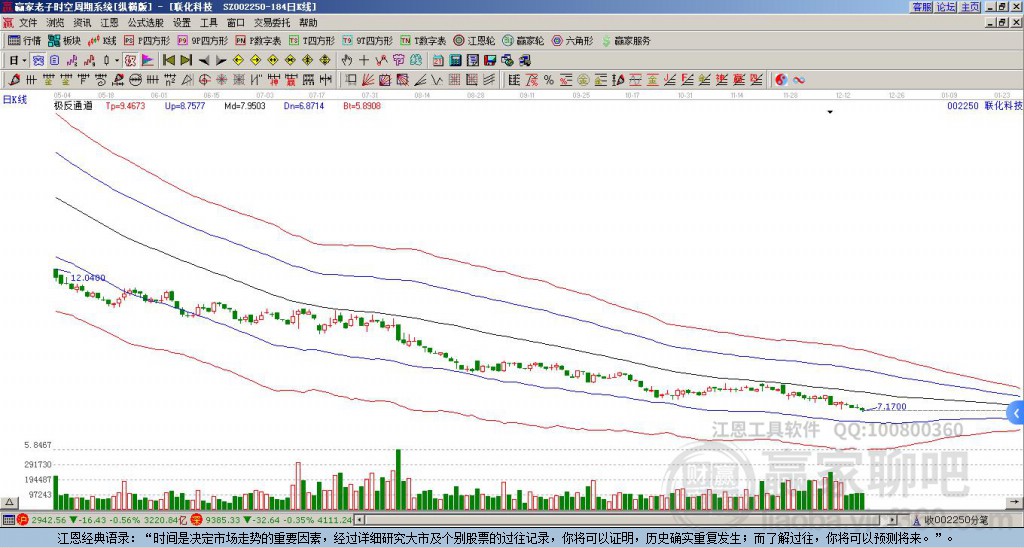Expand the 日 period dropdown
This screenshot has height=548, width=1024.
[18, 60]
